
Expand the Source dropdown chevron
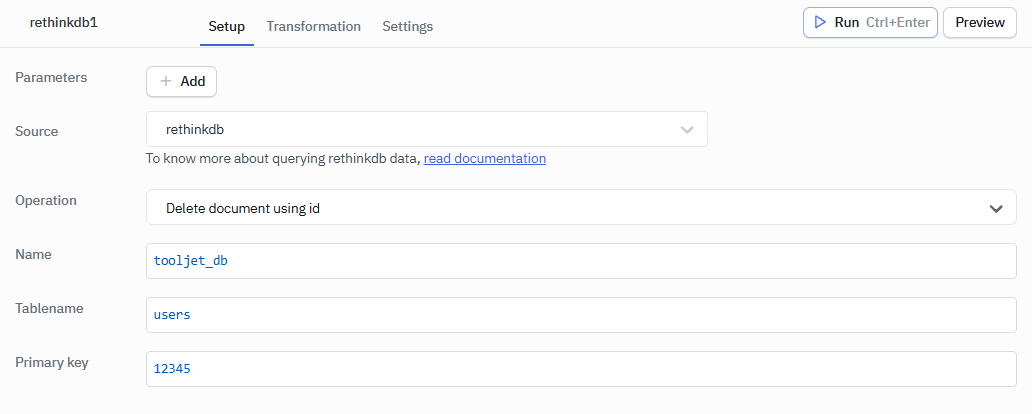[687, 129]
